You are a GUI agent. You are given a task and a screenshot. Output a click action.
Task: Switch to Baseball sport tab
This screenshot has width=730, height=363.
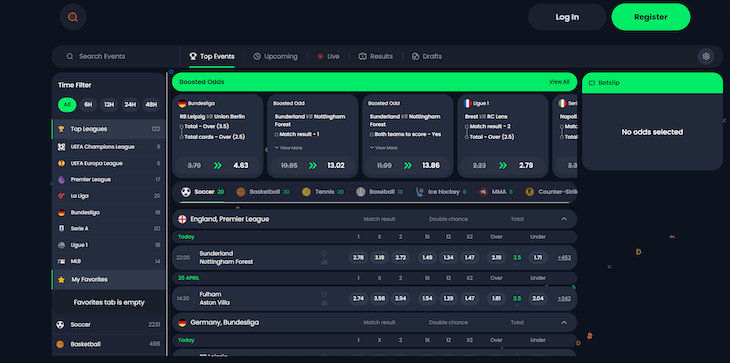click(x=379, y=192)
